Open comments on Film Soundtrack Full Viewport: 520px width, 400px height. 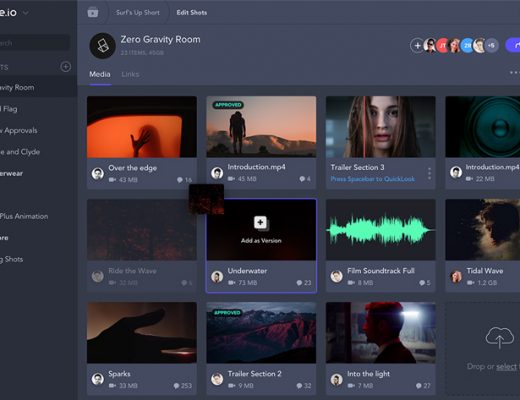pyautogui.click(x=425, y=283)
